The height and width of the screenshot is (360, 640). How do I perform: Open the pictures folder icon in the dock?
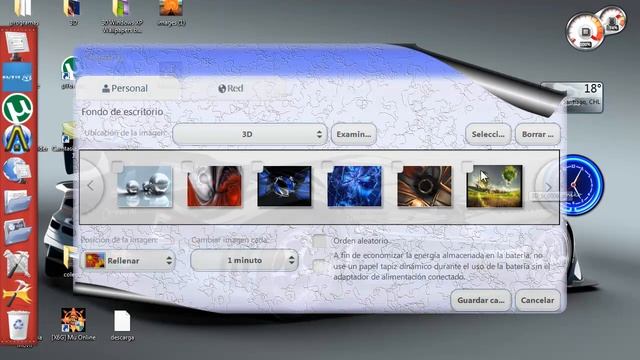pos(17,231)
